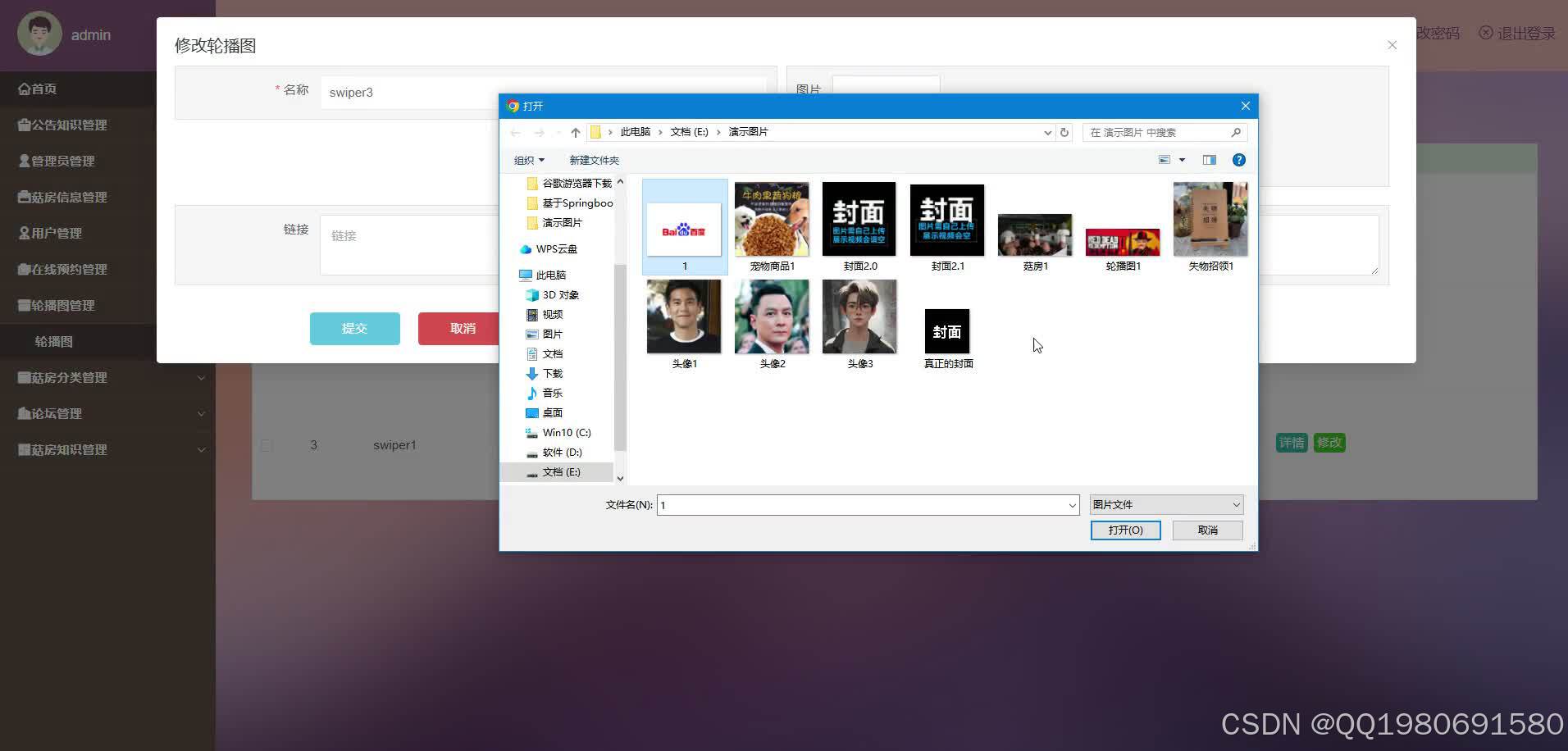This screenshot has height=751, width=1568.
Task: Open 桌面 in navigation tree
Action: (545, 413)
